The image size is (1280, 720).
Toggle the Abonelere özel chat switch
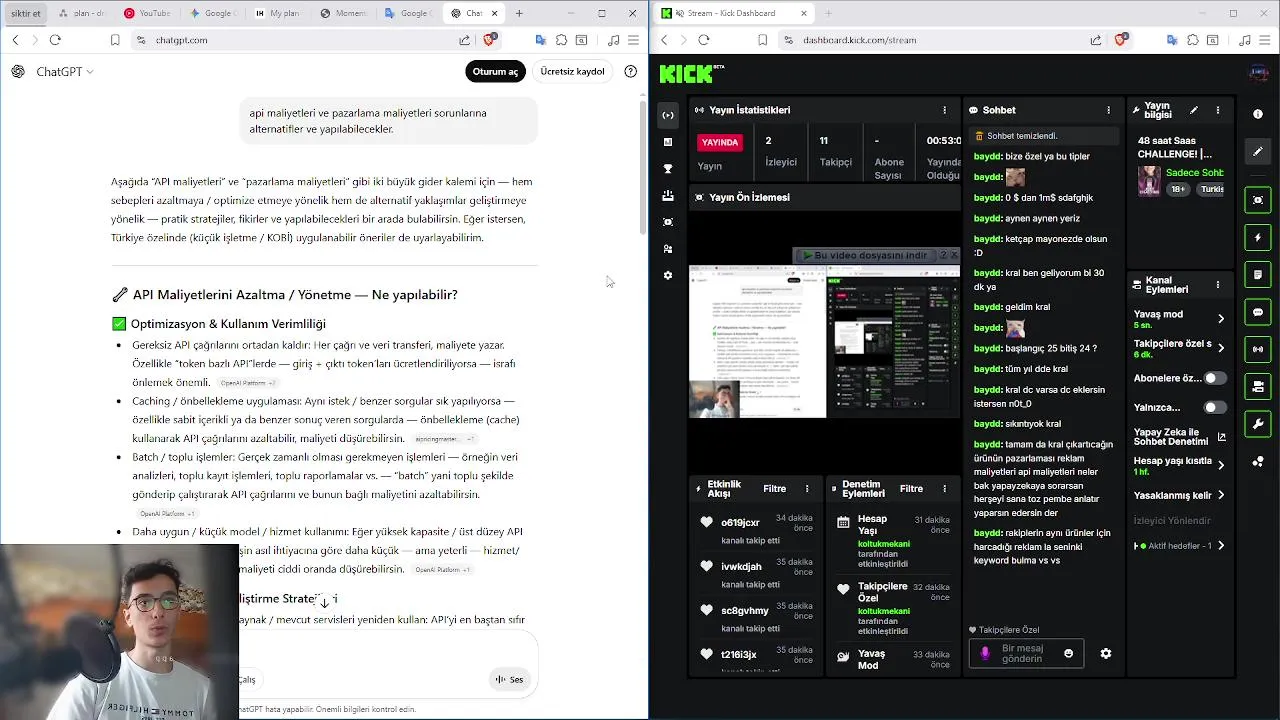tap(1215, 379)
